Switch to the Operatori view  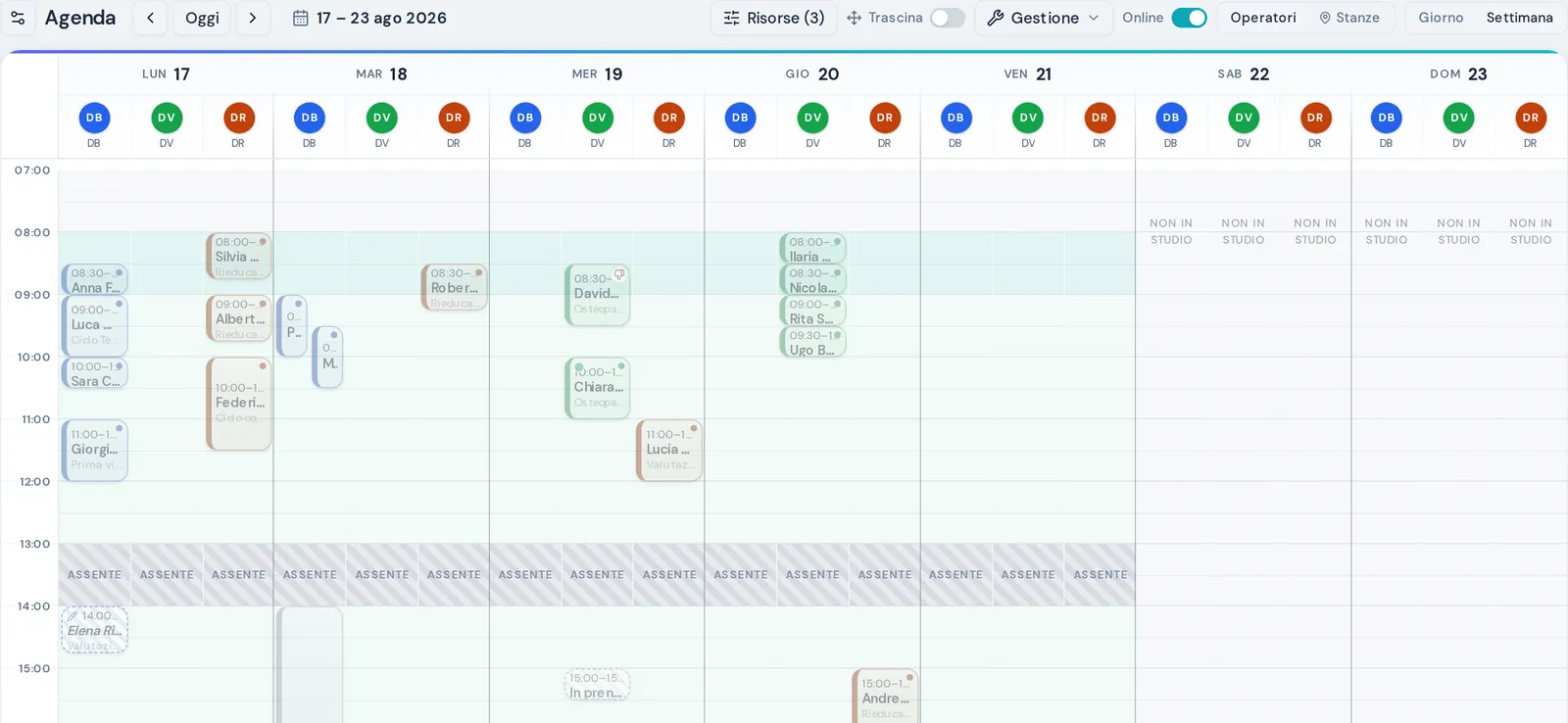(x=1263, y=18)
